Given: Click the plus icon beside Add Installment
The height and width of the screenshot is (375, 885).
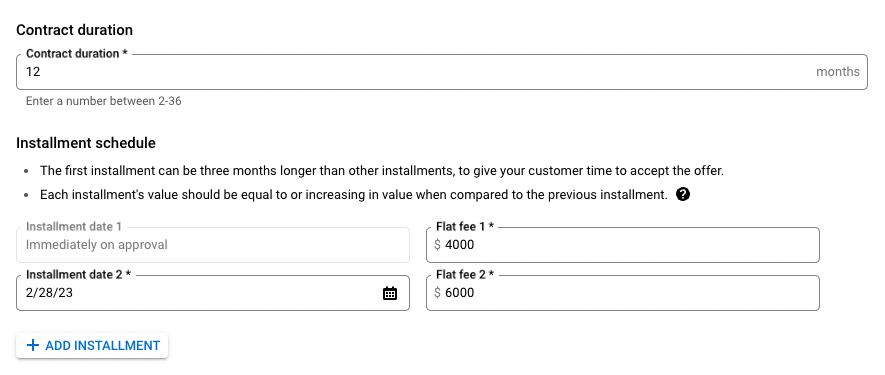Looking at the screenshot, I should 33,345.
